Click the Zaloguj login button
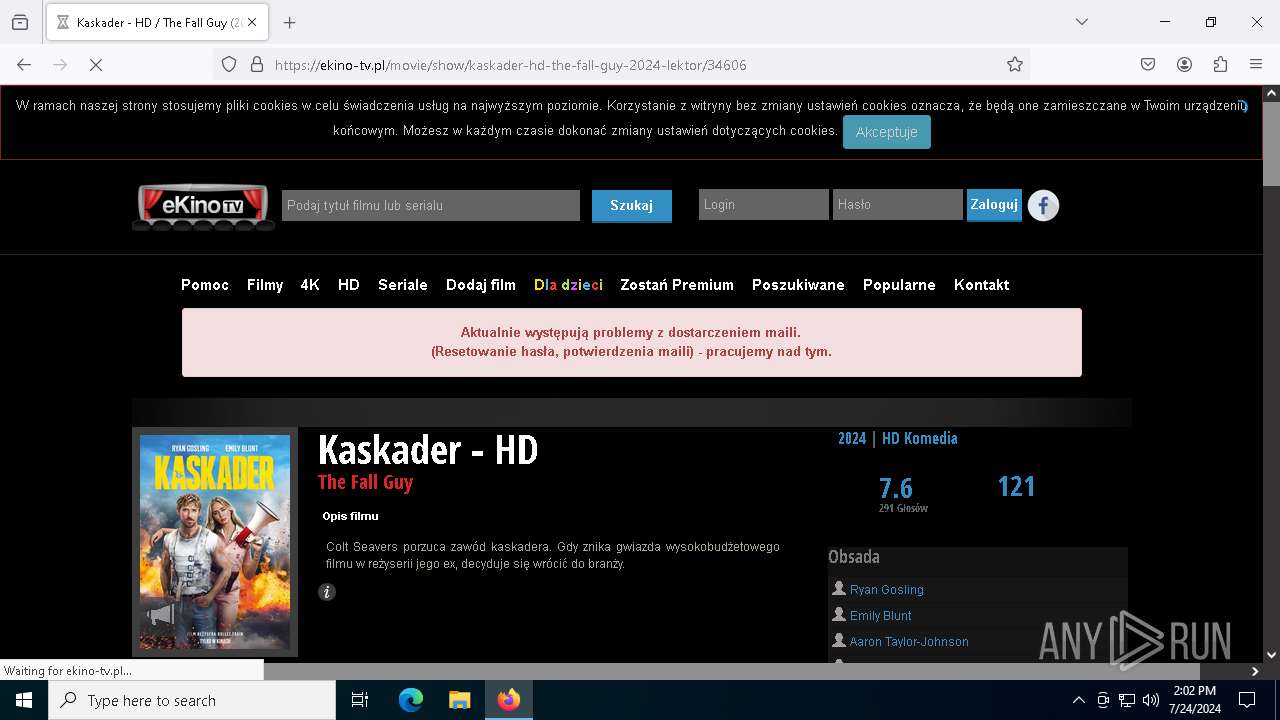 994,204
